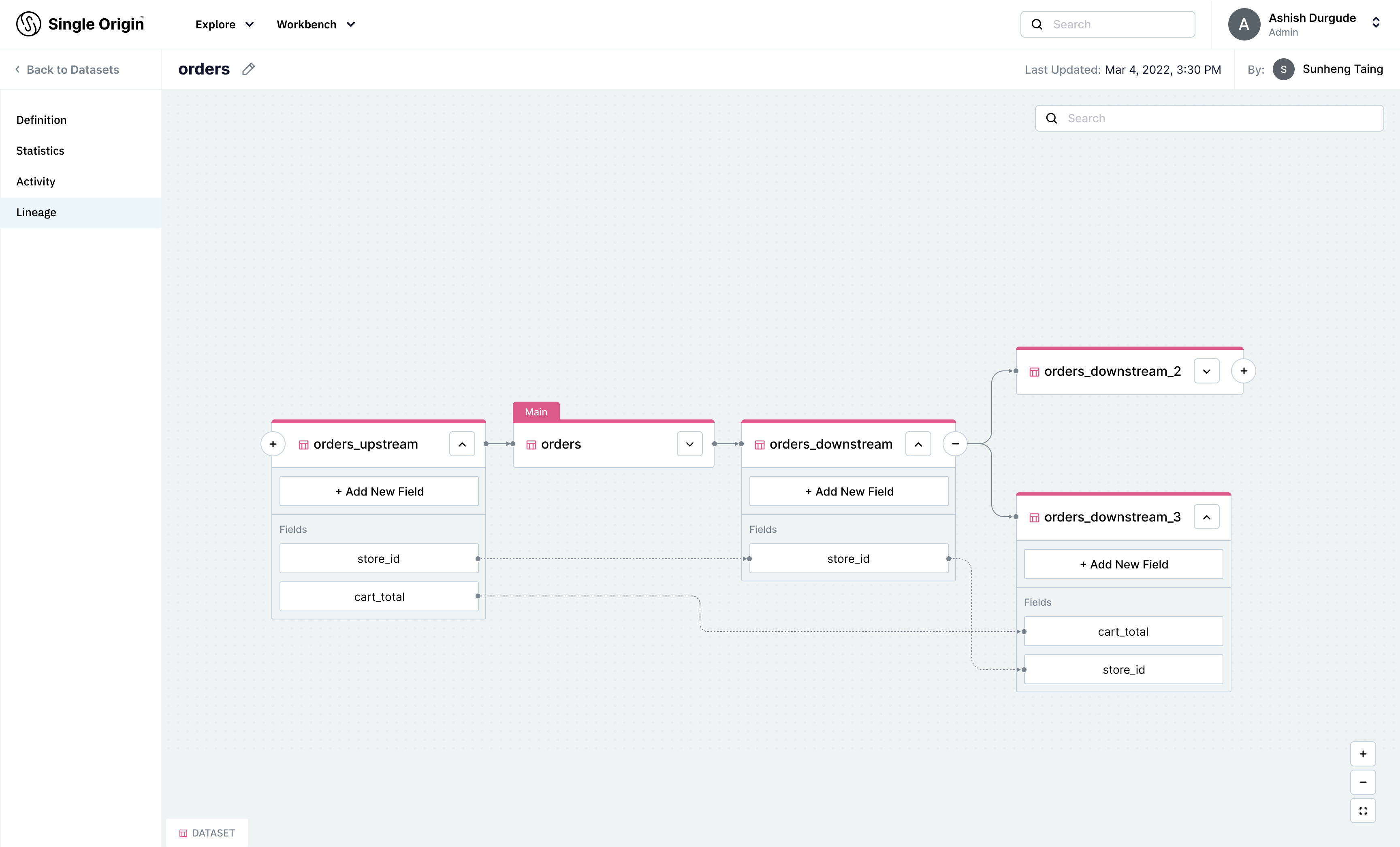Screen dimensions: 1400x847
Task: Click the lineage canvas search field
Action: (1216, 118)
